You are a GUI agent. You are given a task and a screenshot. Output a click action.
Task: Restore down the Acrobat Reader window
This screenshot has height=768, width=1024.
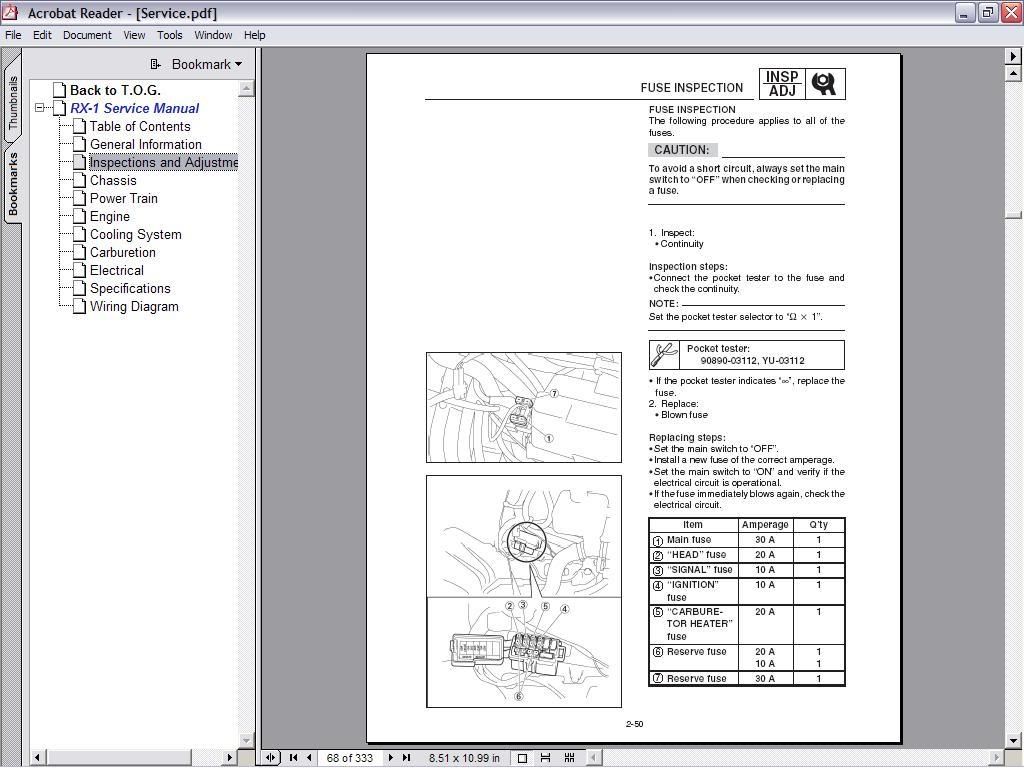tap(987, 13)
